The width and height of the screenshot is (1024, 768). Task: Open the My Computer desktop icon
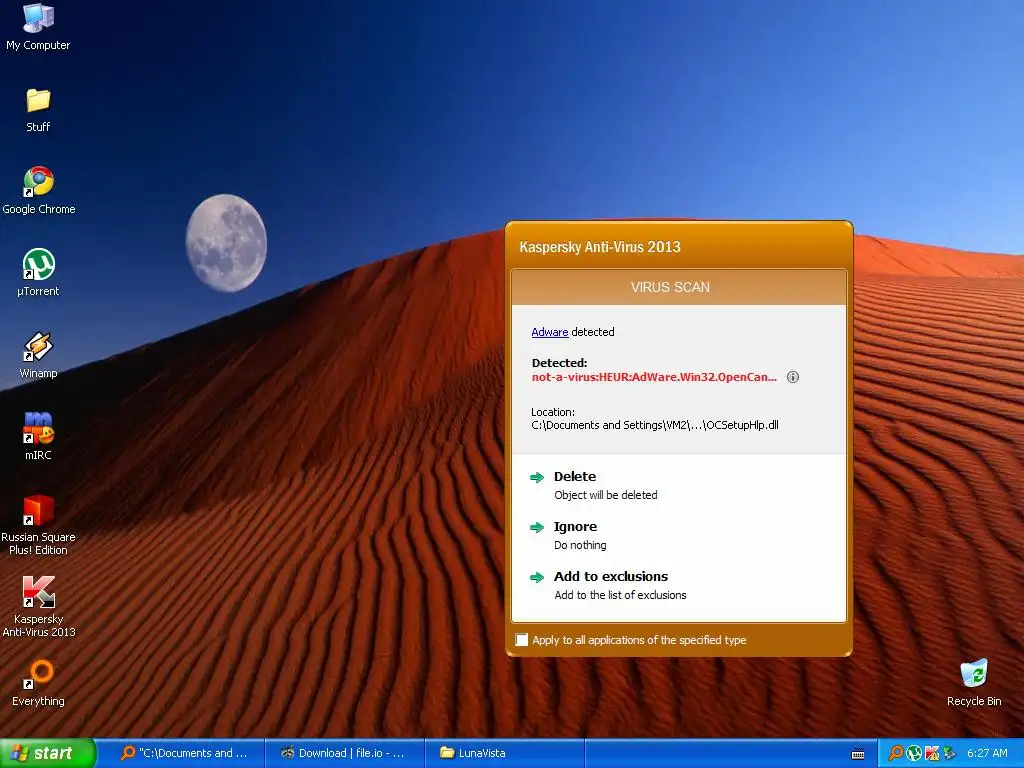39,27
